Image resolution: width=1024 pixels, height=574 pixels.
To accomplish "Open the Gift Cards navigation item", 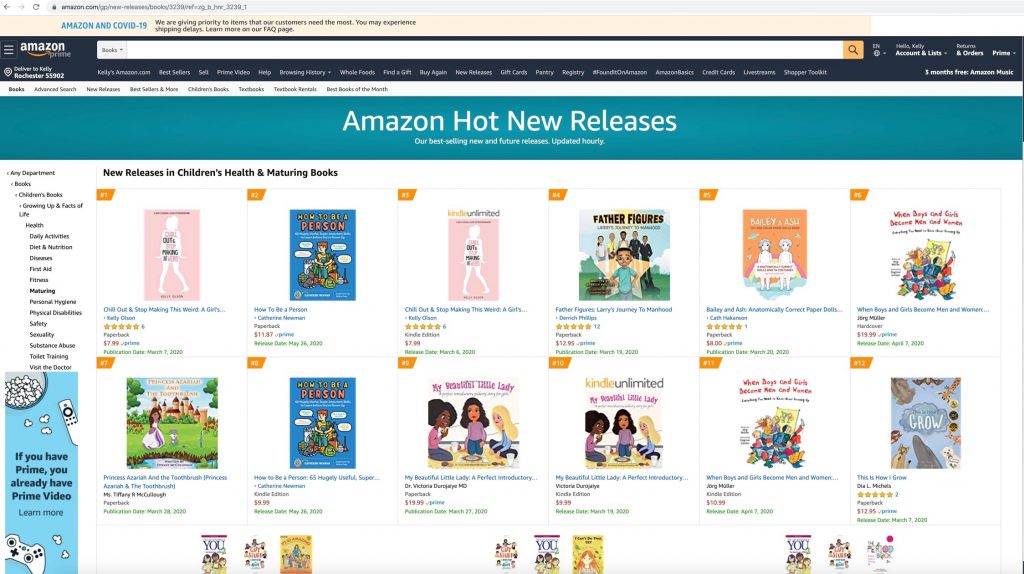I will pyautogui.click(x=513, y=72).
